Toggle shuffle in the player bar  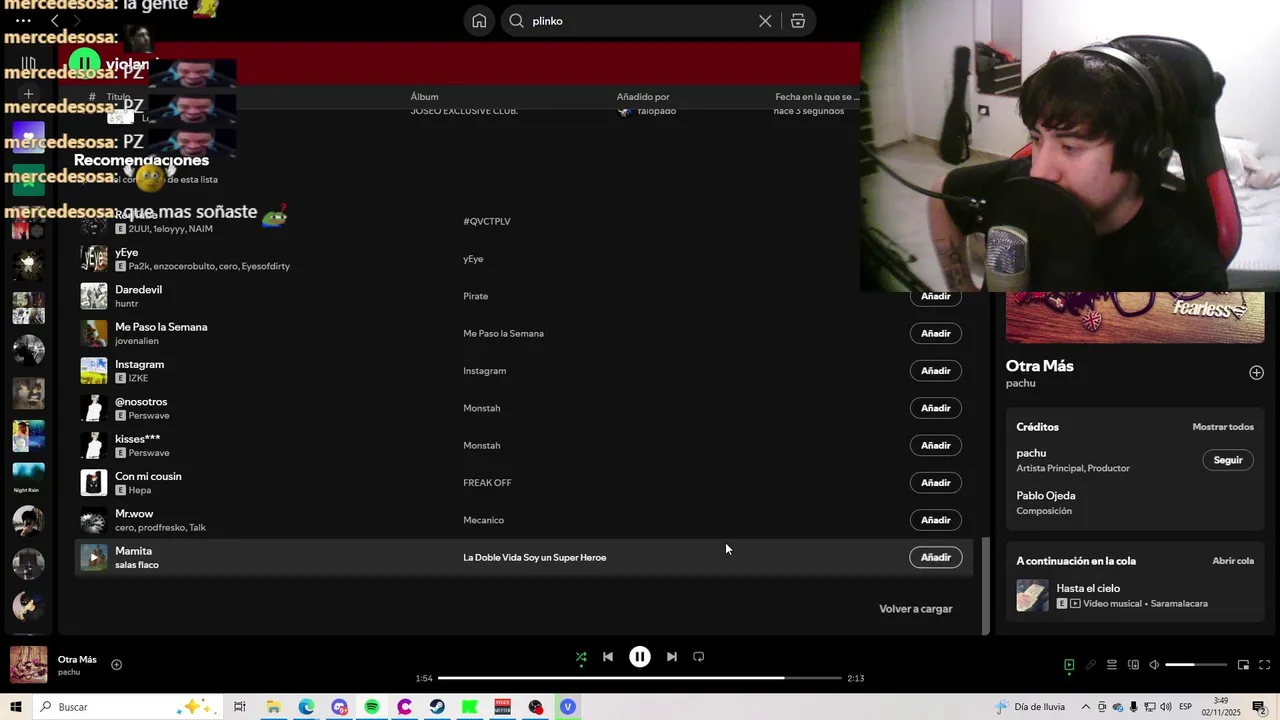581,657
